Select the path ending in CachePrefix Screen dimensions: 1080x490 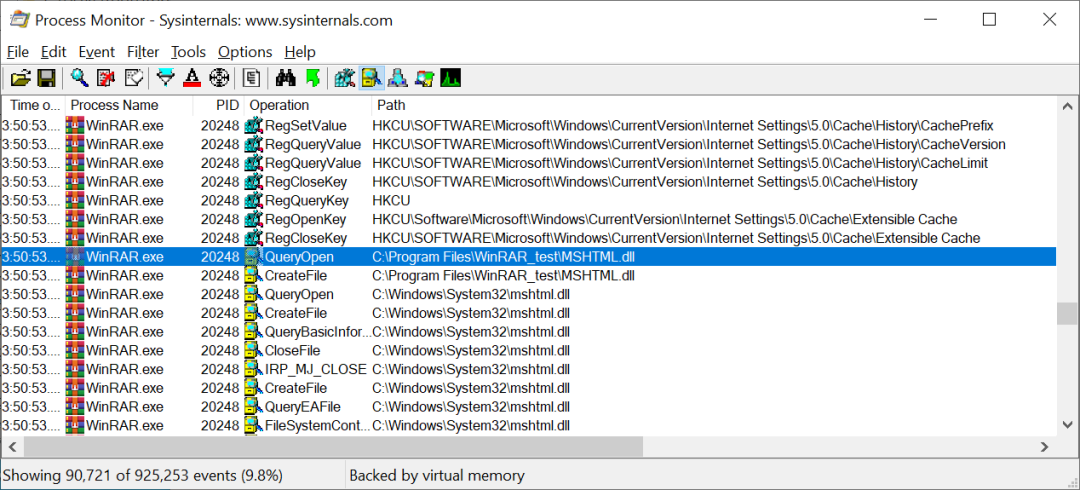click(x=683, y=126)
